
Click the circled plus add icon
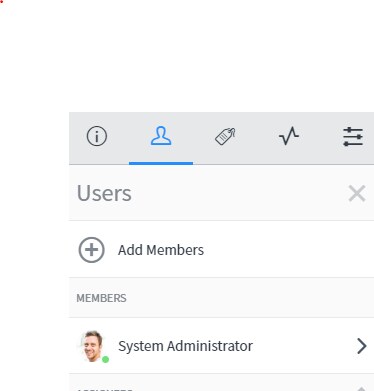tap(91, 250)
